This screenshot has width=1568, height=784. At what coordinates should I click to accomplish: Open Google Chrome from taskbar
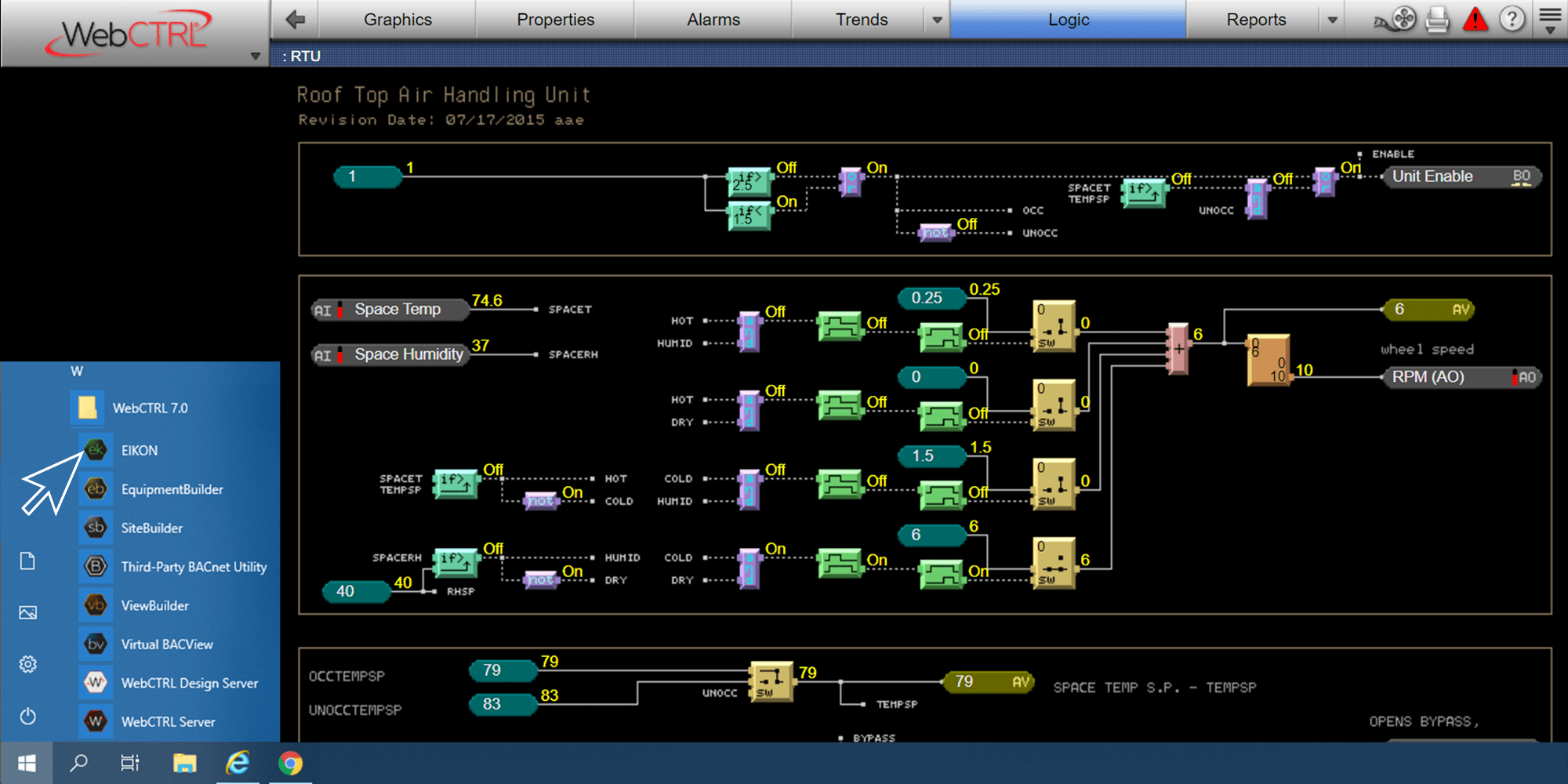(x=290, y=763)
